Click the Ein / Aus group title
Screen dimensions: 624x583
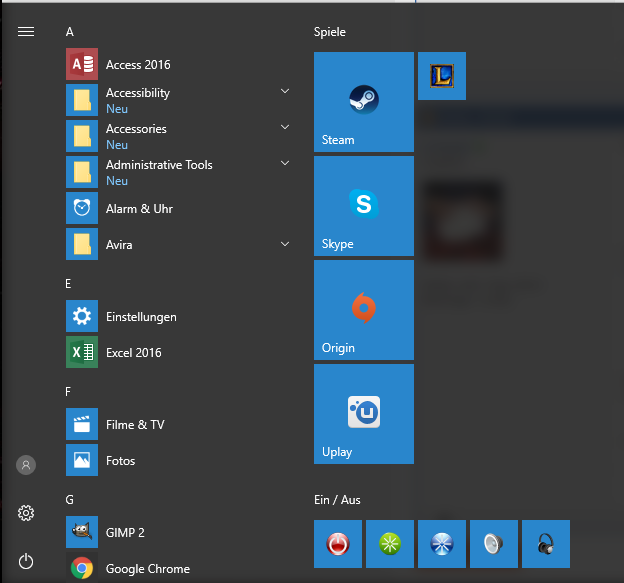337,500
